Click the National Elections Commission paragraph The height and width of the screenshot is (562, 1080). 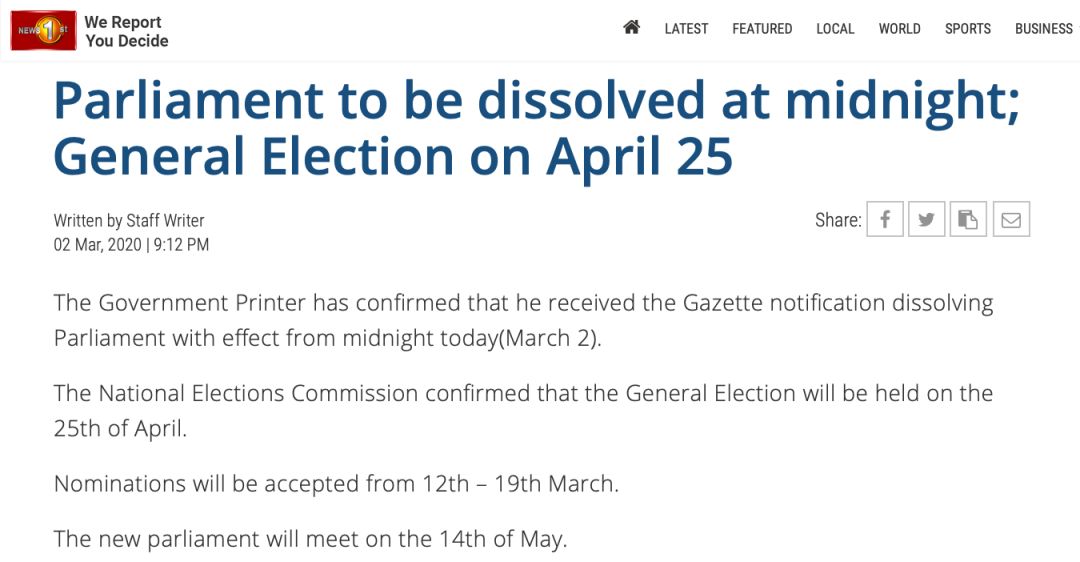pyautogui.click(x=523, y=410)
